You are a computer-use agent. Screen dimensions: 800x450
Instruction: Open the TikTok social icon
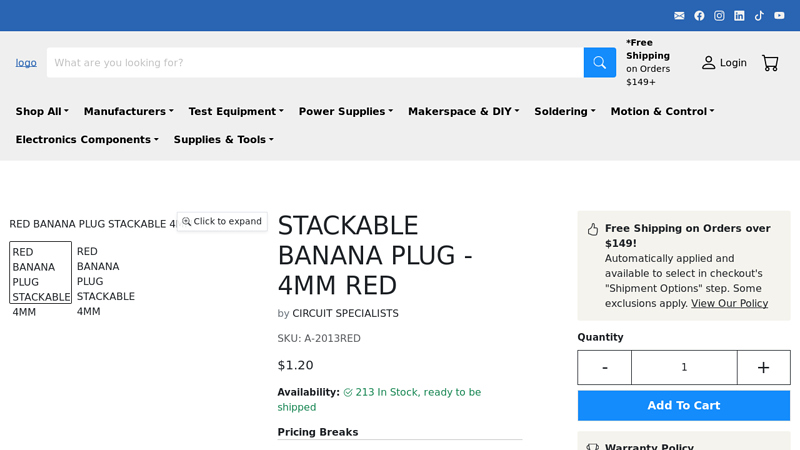tap(759, 16)
